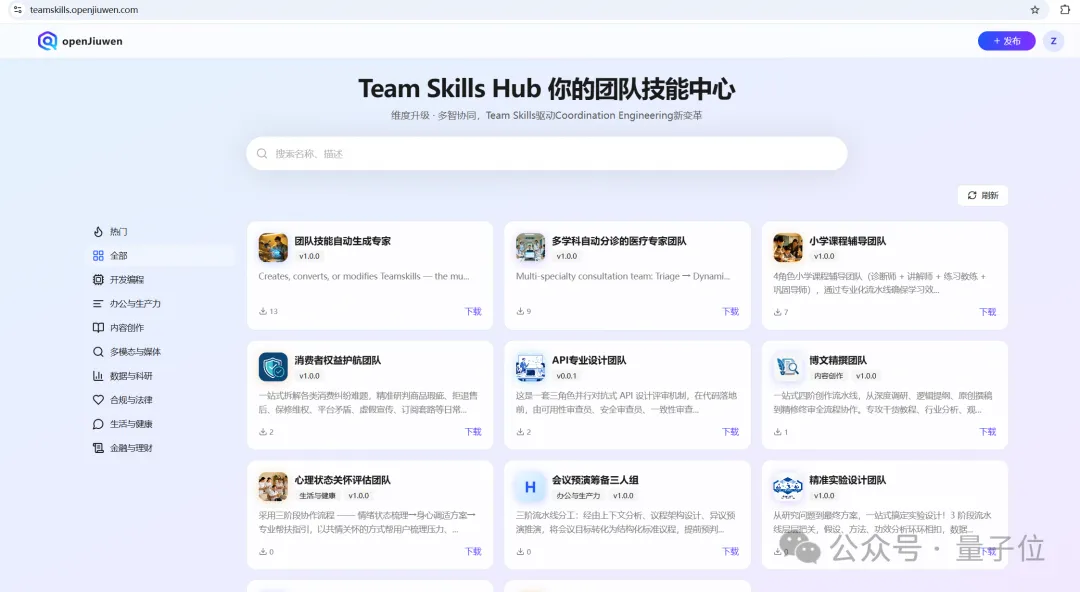Image resolution: width=1080 pixels, height=592 pixels.
Task: Switch to the 全部 category in sidebar
Action: point(113,255)
